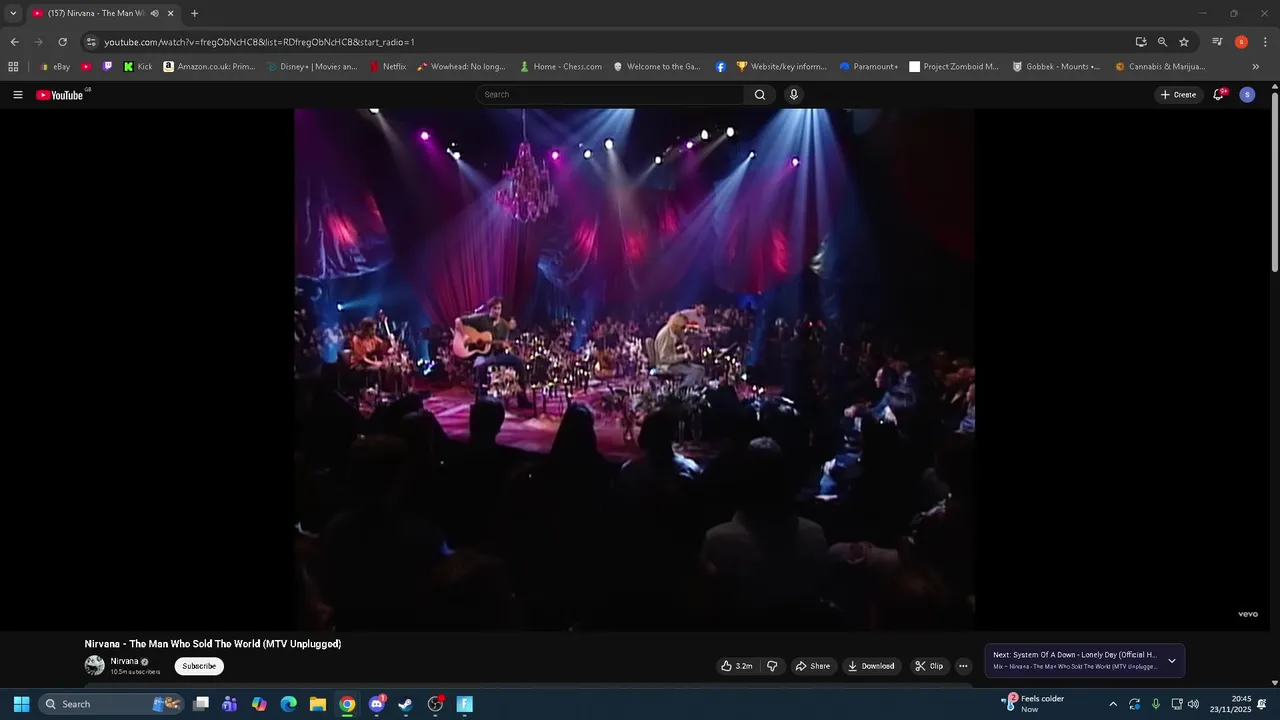Open the YouTube bookmark icon
The height and width of the screenshot is (720, 1280).
[x=86, y=67]
